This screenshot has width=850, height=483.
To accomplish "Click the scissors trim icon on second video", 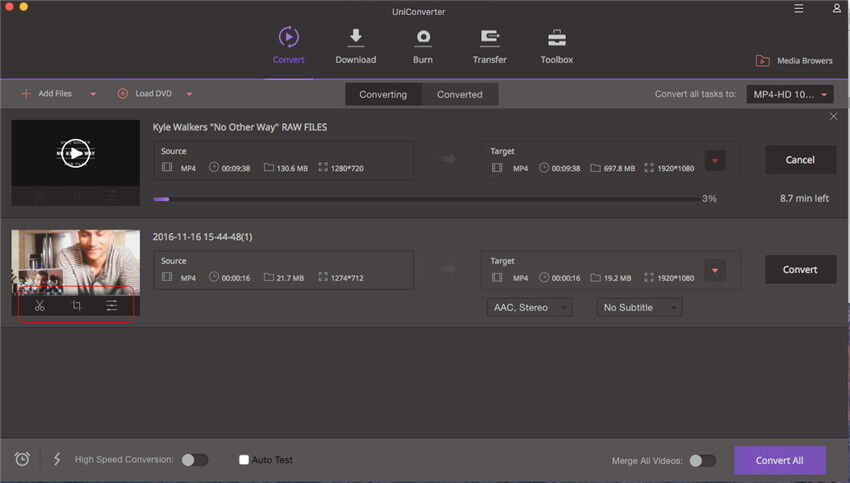I will pyautogui.click(x=40, y=306).
